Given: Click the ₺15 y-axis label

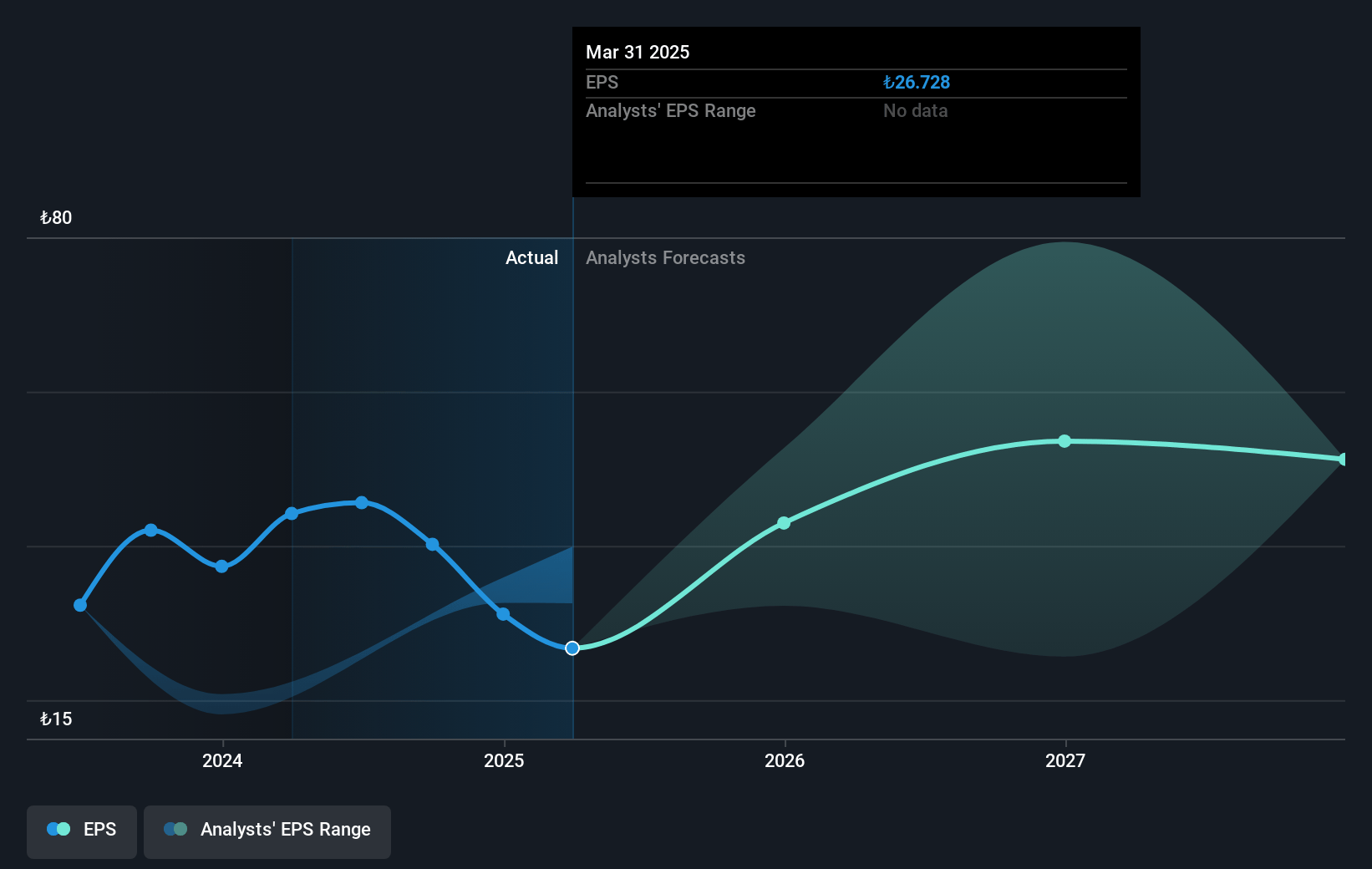Looking at the screenshot, I should click(56, 719).
